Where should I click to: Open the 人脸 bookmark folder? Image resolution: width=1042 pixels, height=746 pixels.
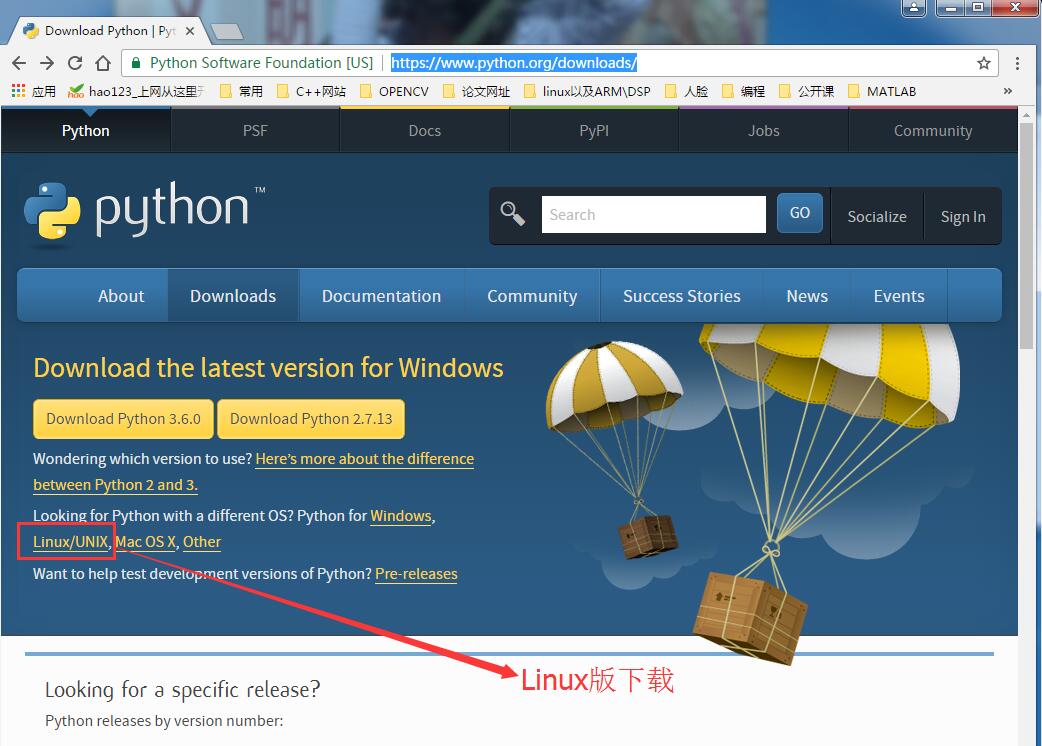[687, 91]
